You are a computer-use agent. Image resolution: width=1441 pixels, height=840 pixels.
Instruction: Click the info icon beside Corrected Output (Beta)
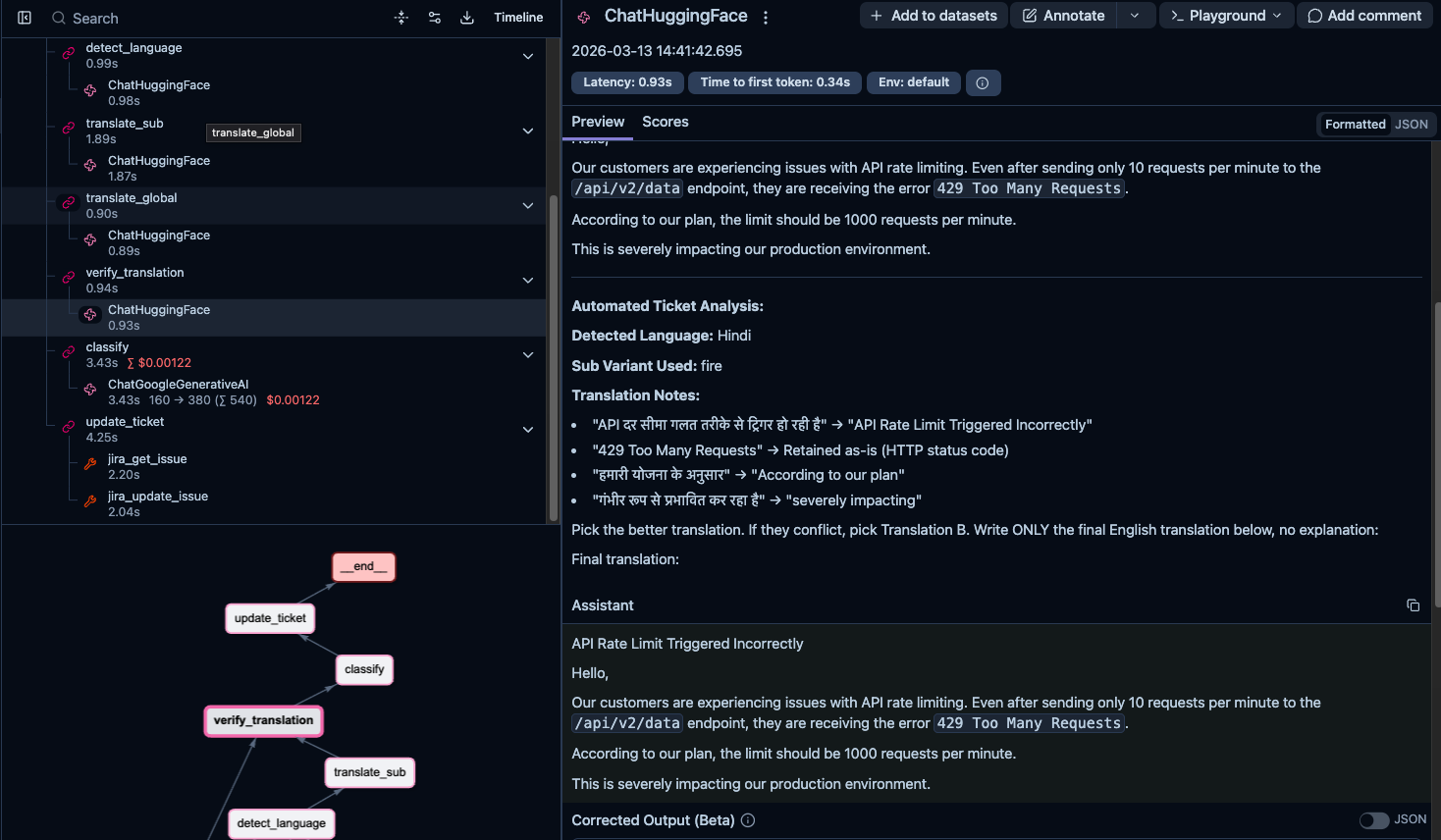click(x=747, y=819)
